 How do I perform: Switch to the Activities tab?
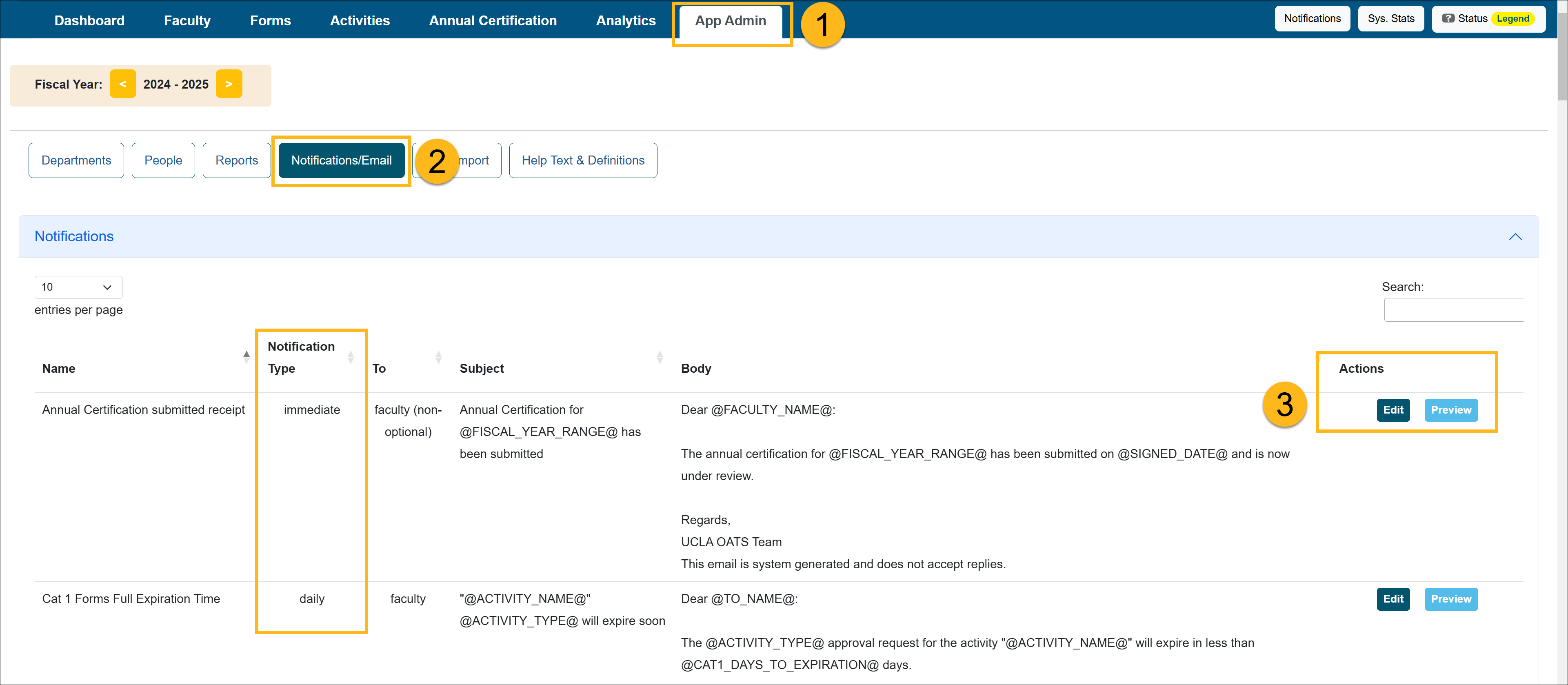(360, 21)
